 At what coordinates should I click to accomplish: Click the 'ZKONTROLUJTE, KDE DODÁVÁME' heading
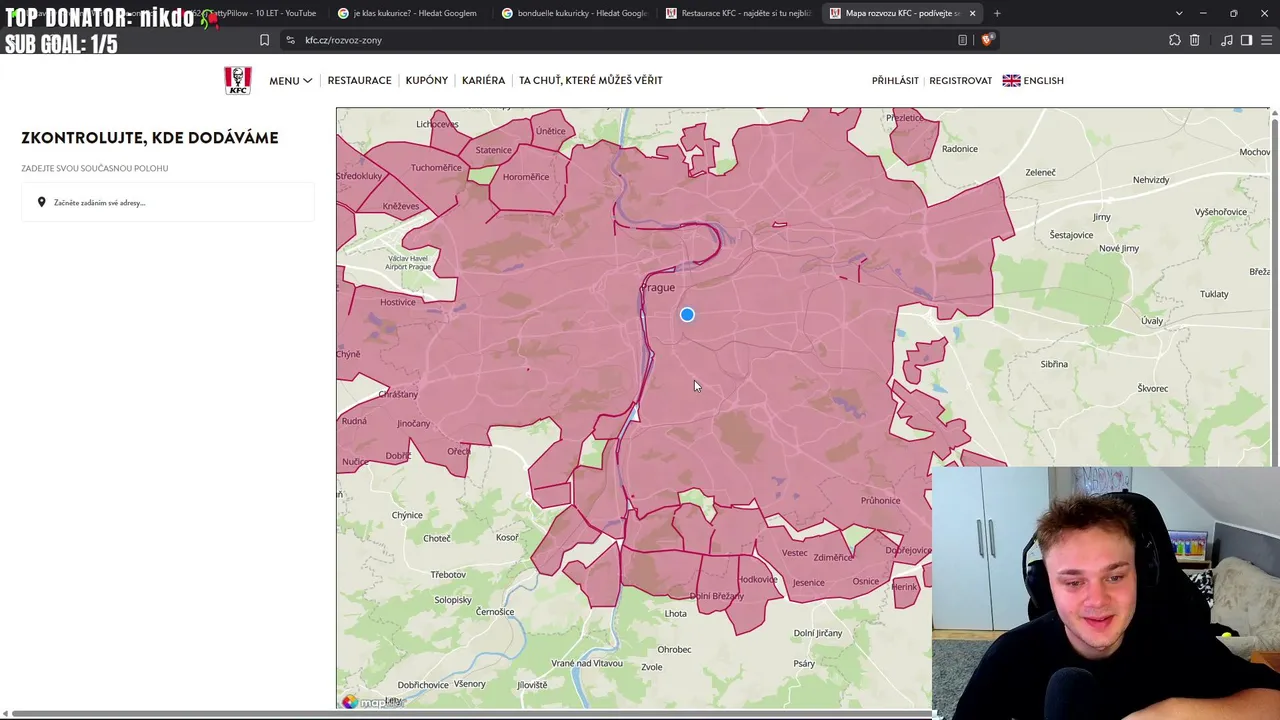pos(150,138)
